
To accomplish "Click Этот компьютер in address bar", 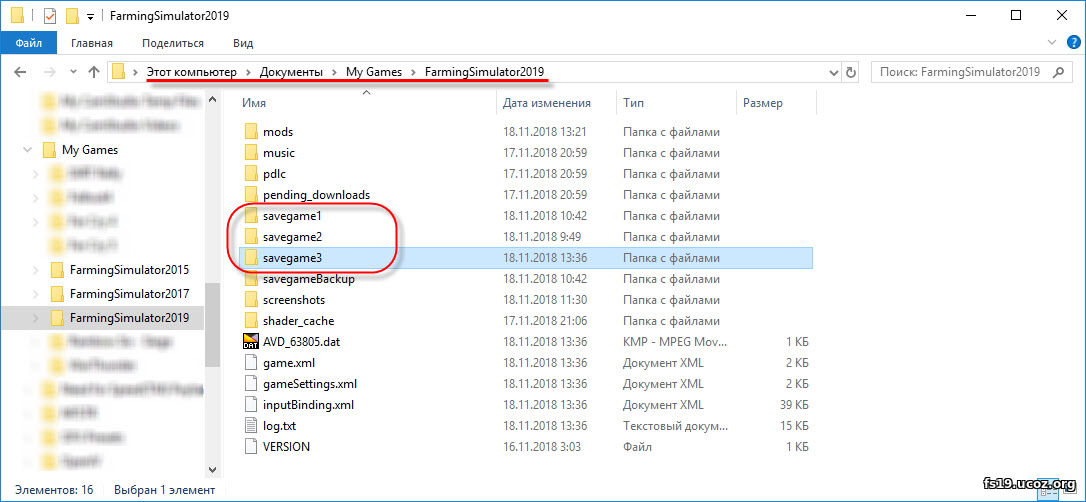I will coord(191,71).
